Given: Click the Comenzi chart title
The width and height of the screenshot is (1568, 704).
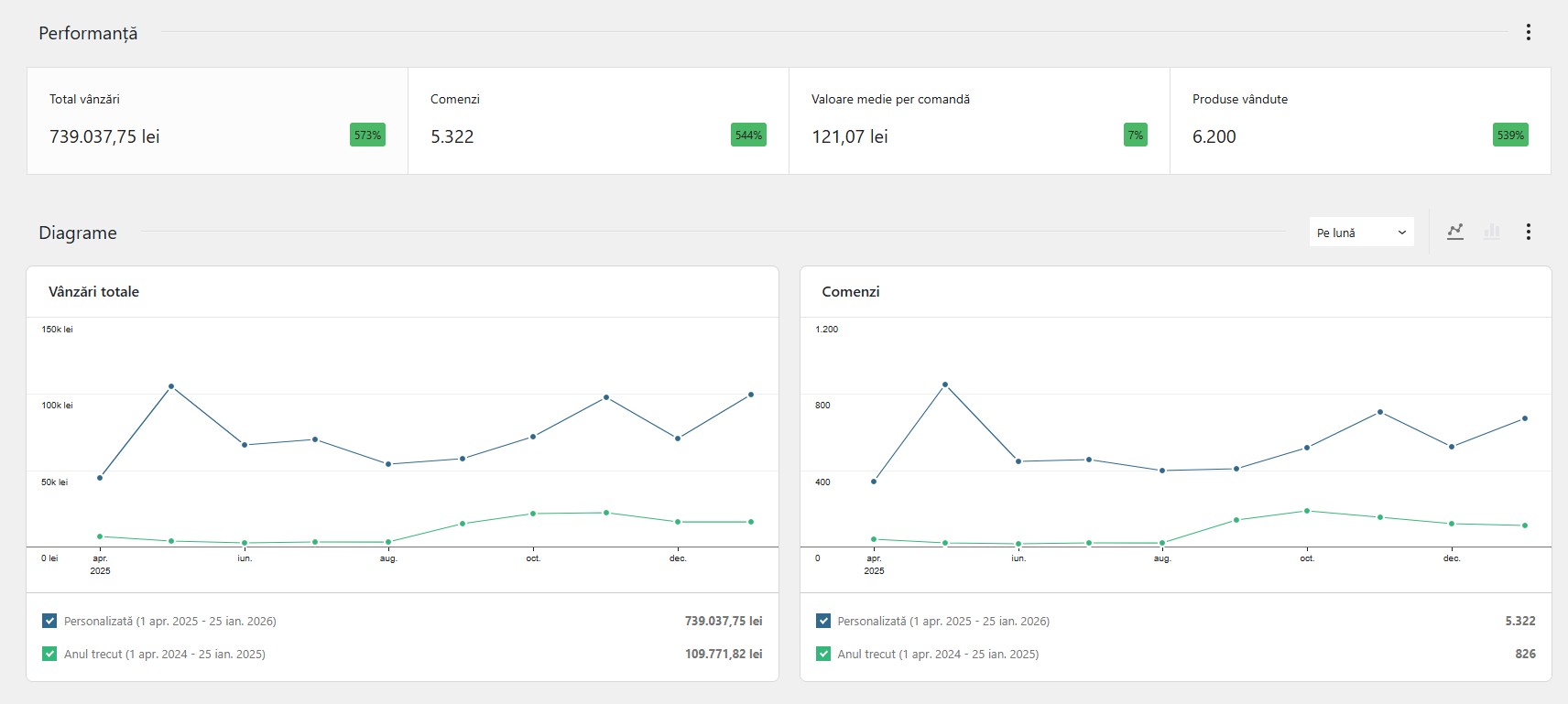Looking at the screenshot, I should pos(850,292).
